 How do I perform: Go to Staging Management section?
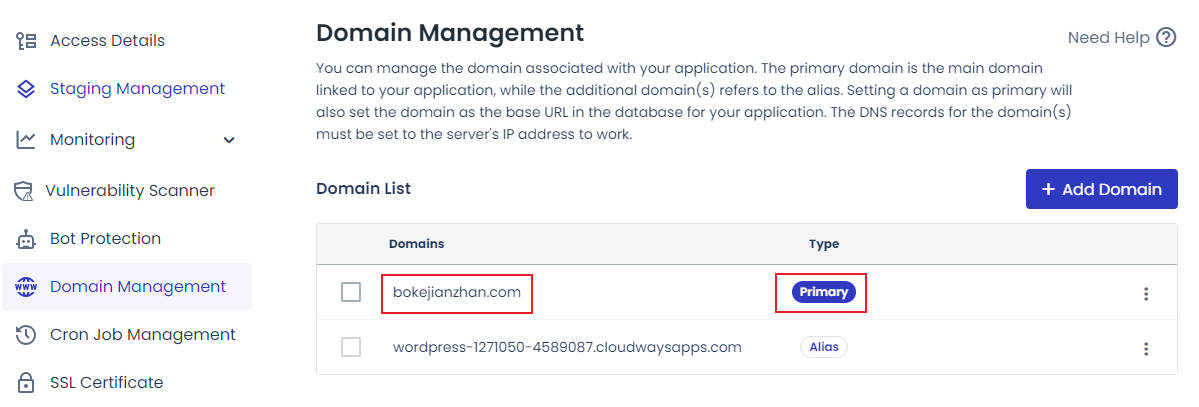coord(137,89)
